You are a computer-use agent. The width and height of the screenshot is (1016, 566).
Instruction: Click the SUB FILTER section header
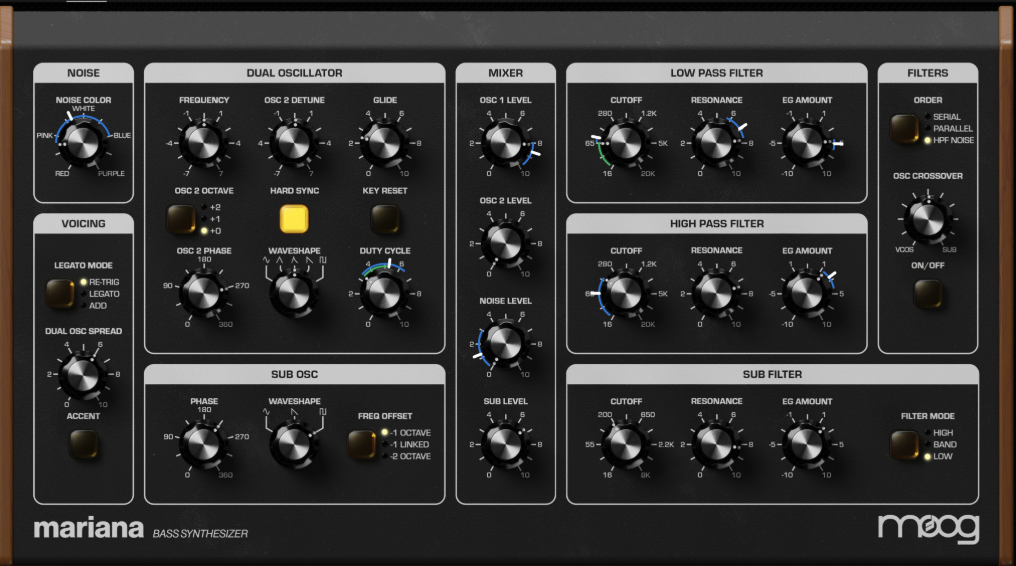[772, 374]
